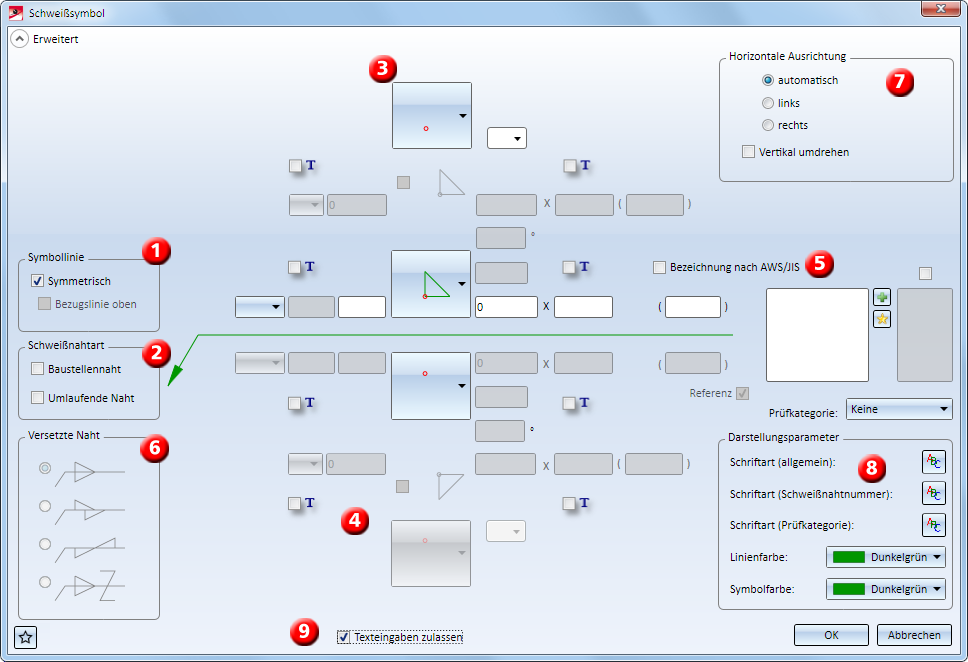968x662 pixels.
Task: Click the yellow star favorites icon beside list
Action: (x=882, y=319)
